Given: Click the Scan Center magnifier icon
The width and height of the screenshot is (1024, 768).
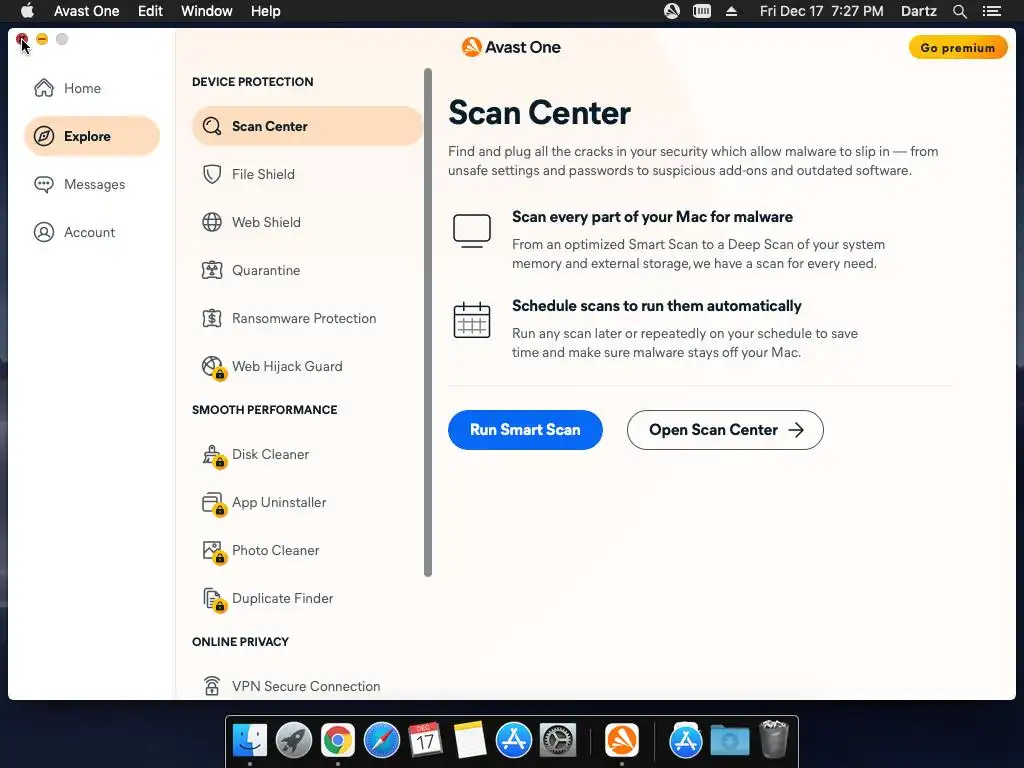Looking at the screenshot, I should [212, 126].
